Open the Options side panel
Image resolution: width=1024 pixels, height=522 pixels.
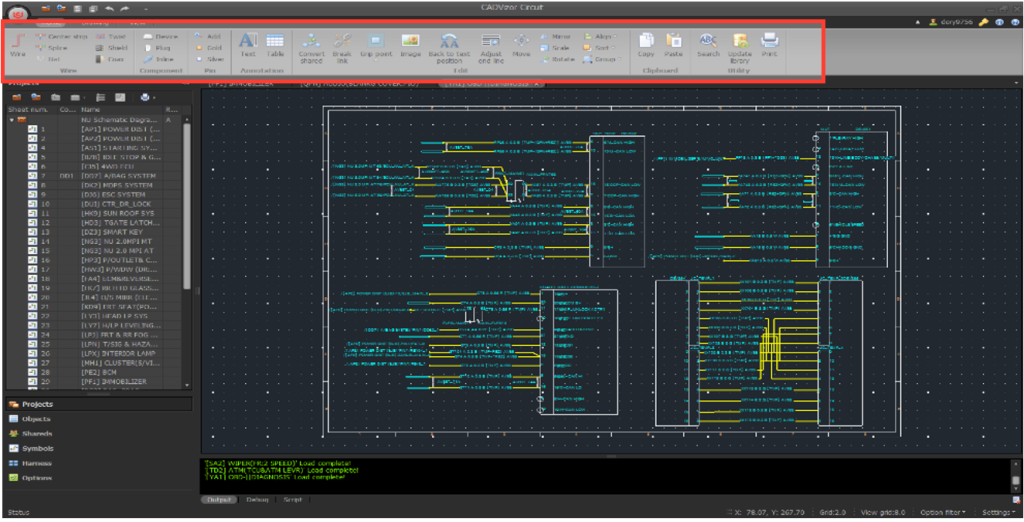point(99,478)
